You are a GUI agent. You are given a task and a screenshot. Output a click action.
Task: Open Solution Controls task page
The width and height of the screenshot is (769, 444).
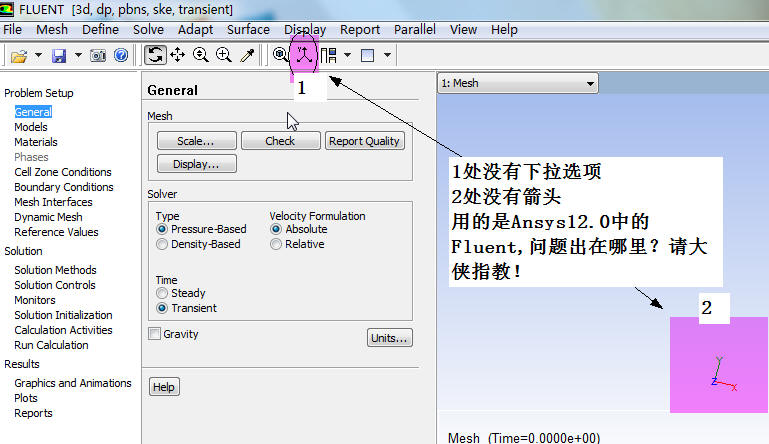tap(55, 285)
